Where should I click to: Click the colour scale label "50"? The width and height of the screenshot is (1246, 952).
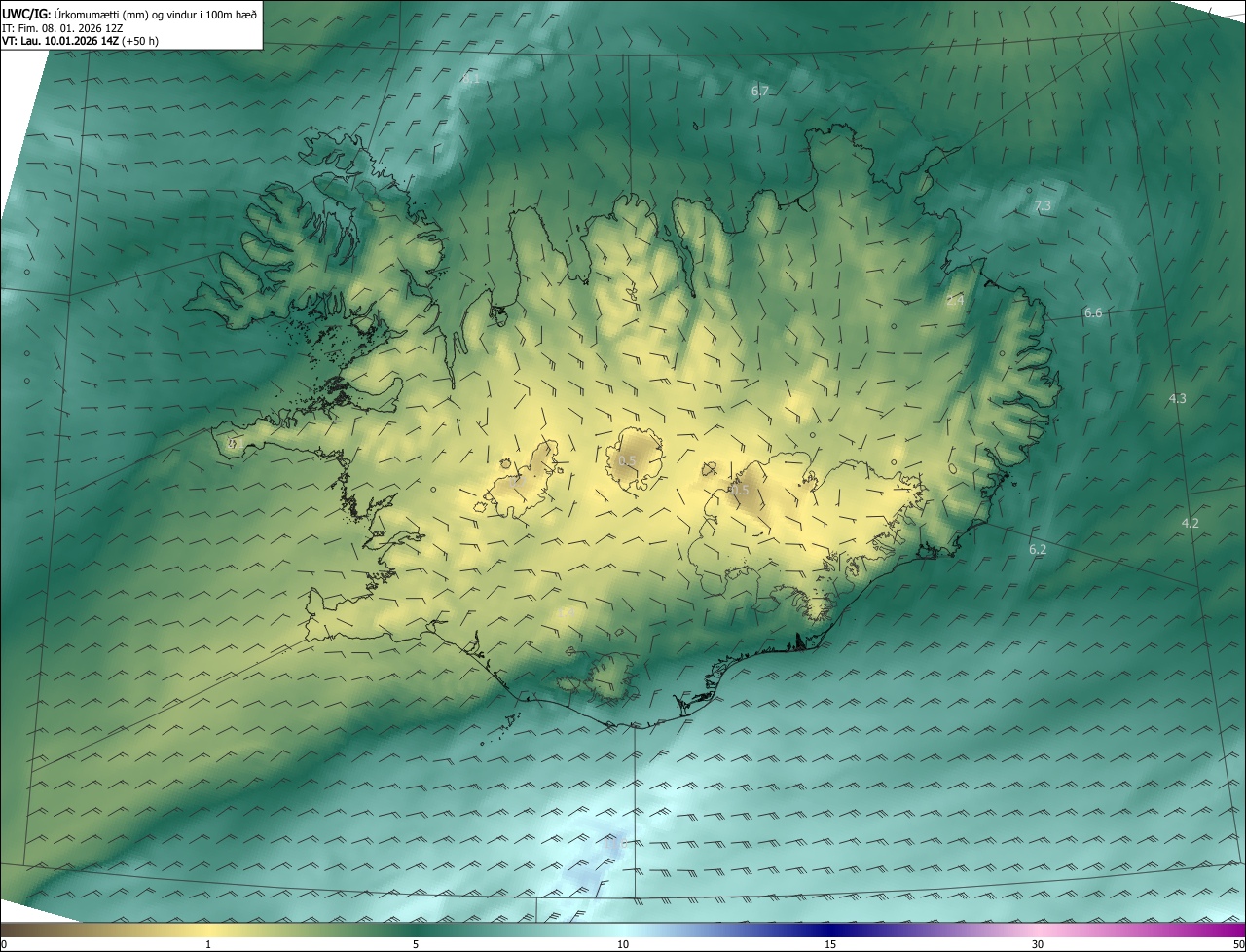pos(1238,944)
